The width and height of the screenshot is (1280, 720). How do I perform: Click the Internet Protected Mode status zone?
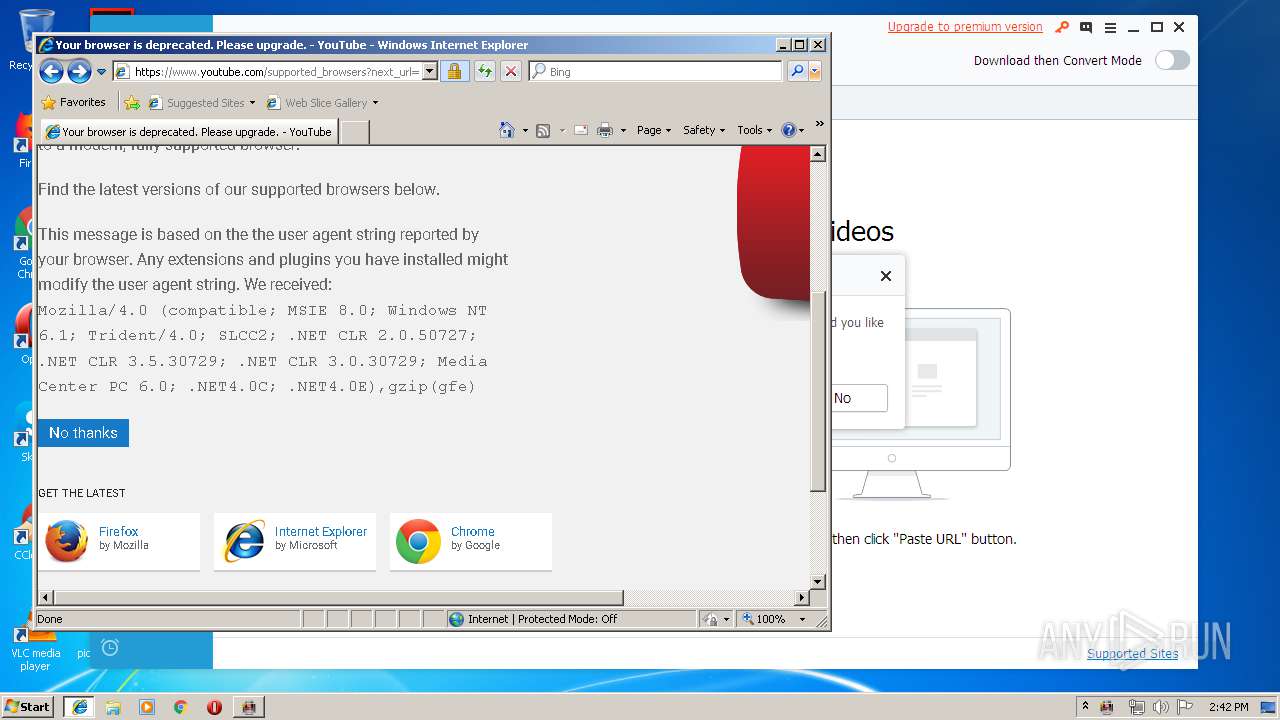[x=571, y=619]
